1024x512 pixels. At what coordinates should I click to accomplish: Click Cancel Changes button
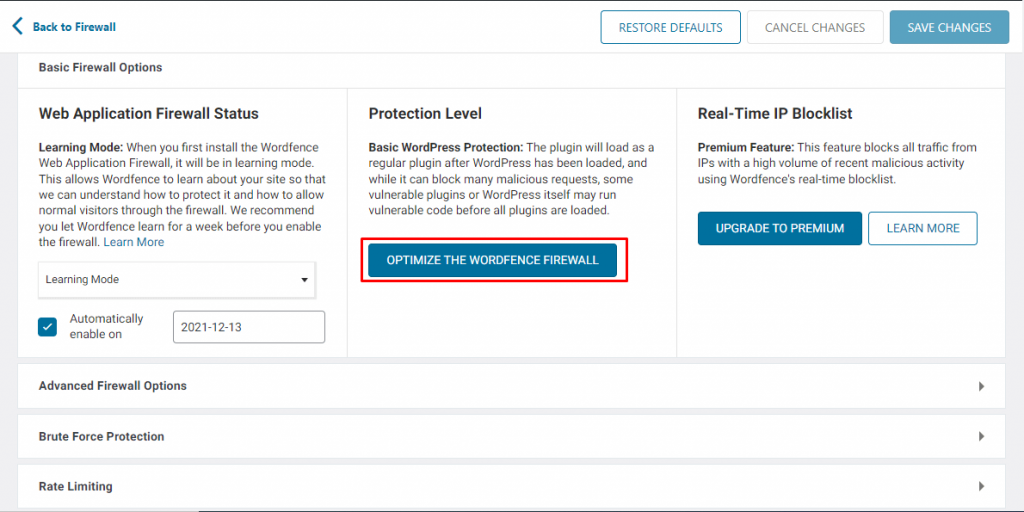[814, 27]
